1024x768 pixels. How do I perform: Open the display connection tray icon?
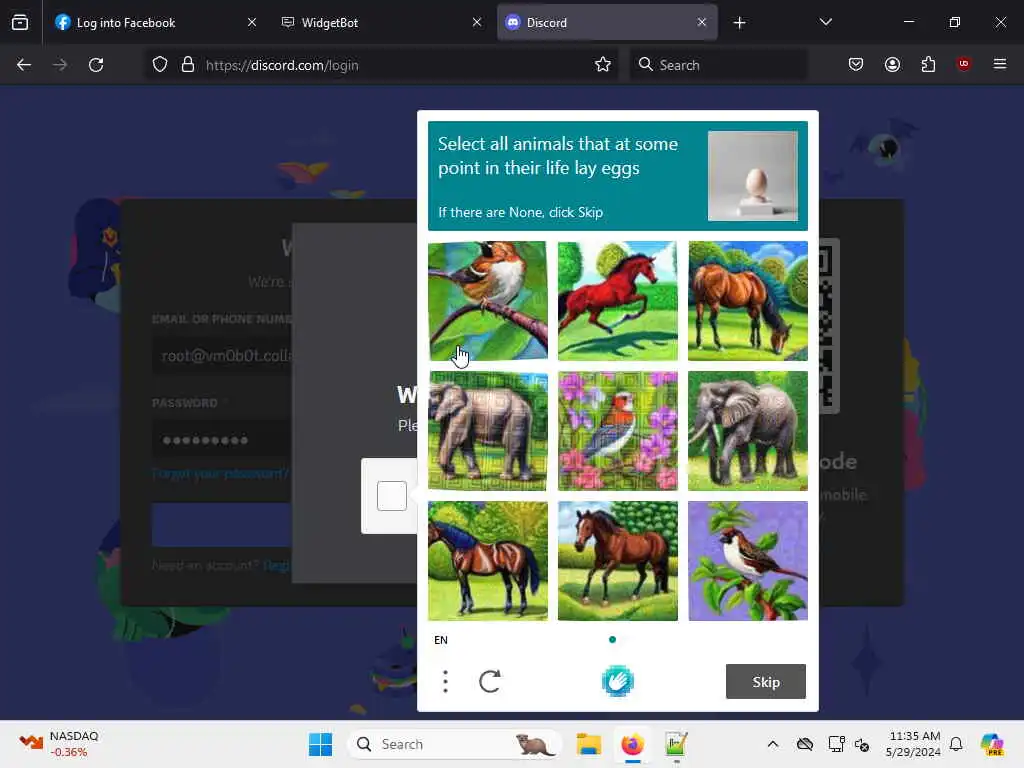click(835, 744)
